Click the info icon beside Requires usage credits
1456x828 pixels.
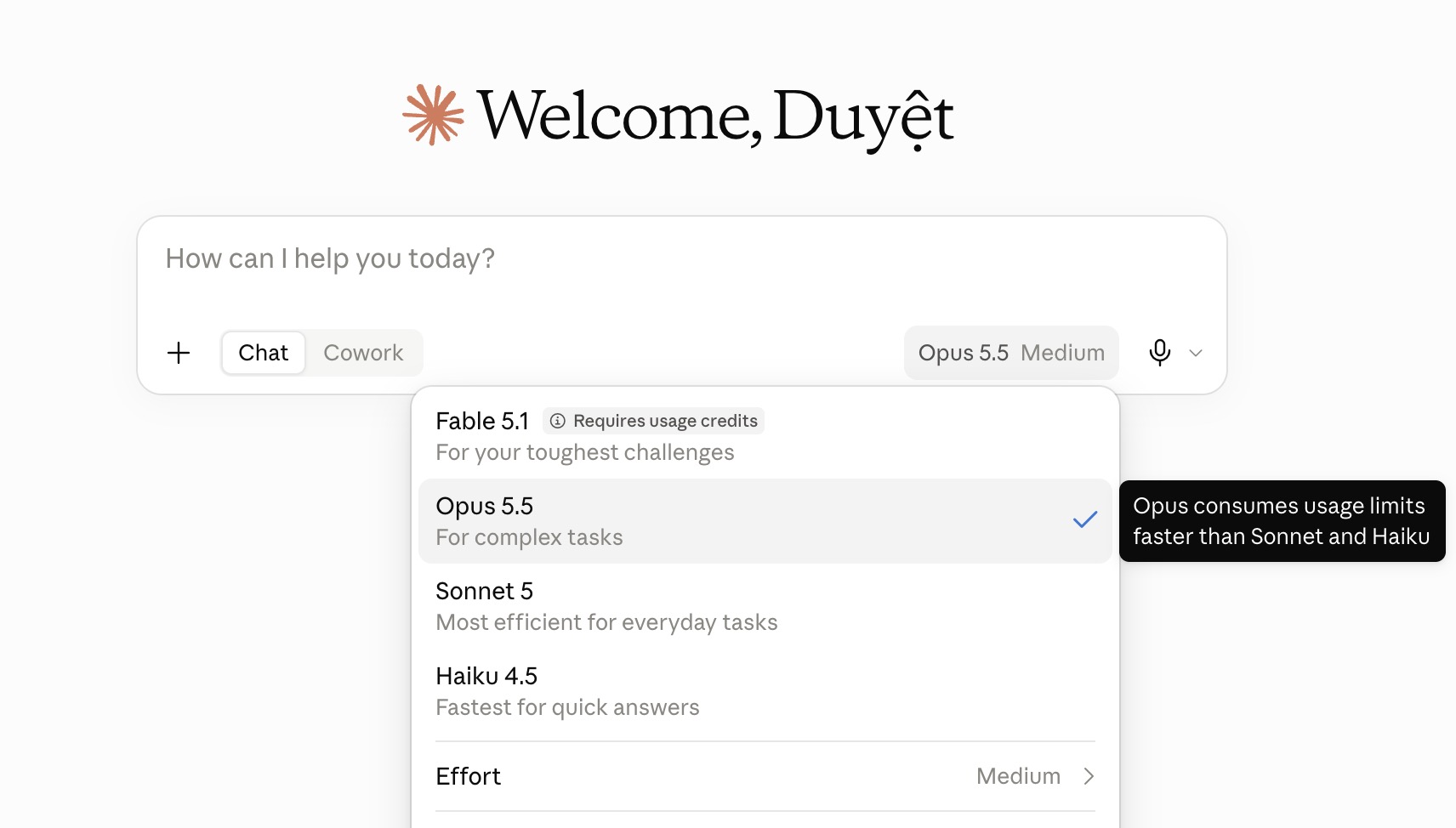point(558,421)
